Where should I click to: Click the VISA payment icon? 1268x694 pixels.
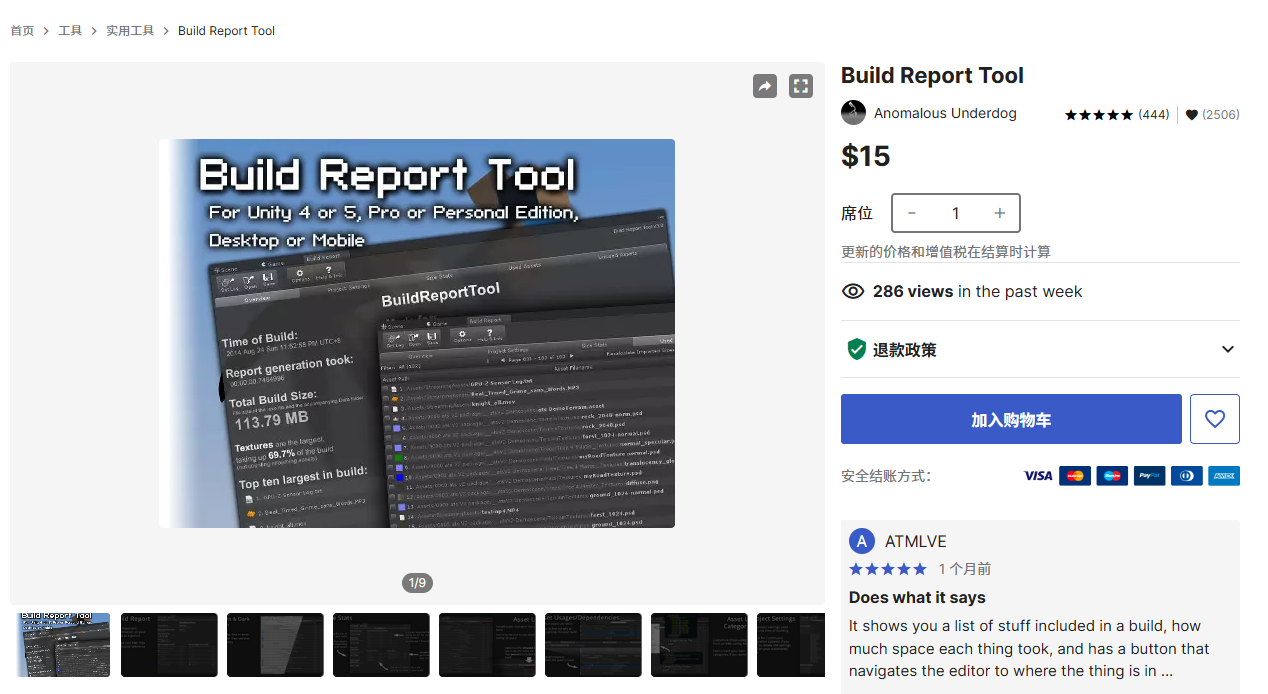click(x=1038, y=476)
